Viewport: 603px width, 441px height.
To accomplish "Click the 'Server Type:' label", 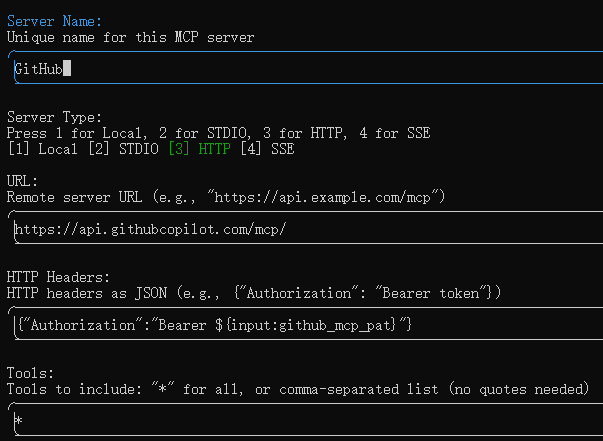I will (x=54, y=117).
